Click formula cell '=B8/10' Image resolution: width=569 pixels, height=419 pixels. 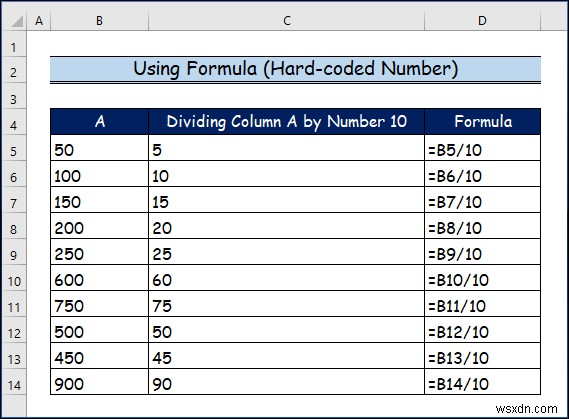[483, 226]
